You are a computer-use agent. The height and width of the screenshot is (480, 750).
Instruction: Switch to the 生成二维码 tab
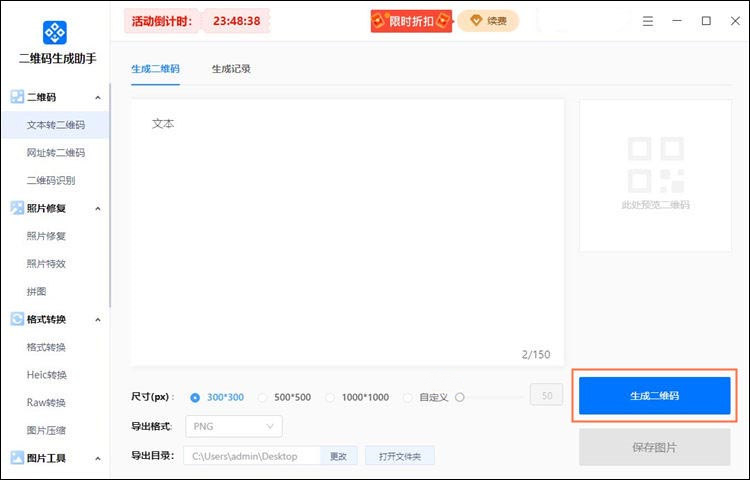[x=155, y=69]
